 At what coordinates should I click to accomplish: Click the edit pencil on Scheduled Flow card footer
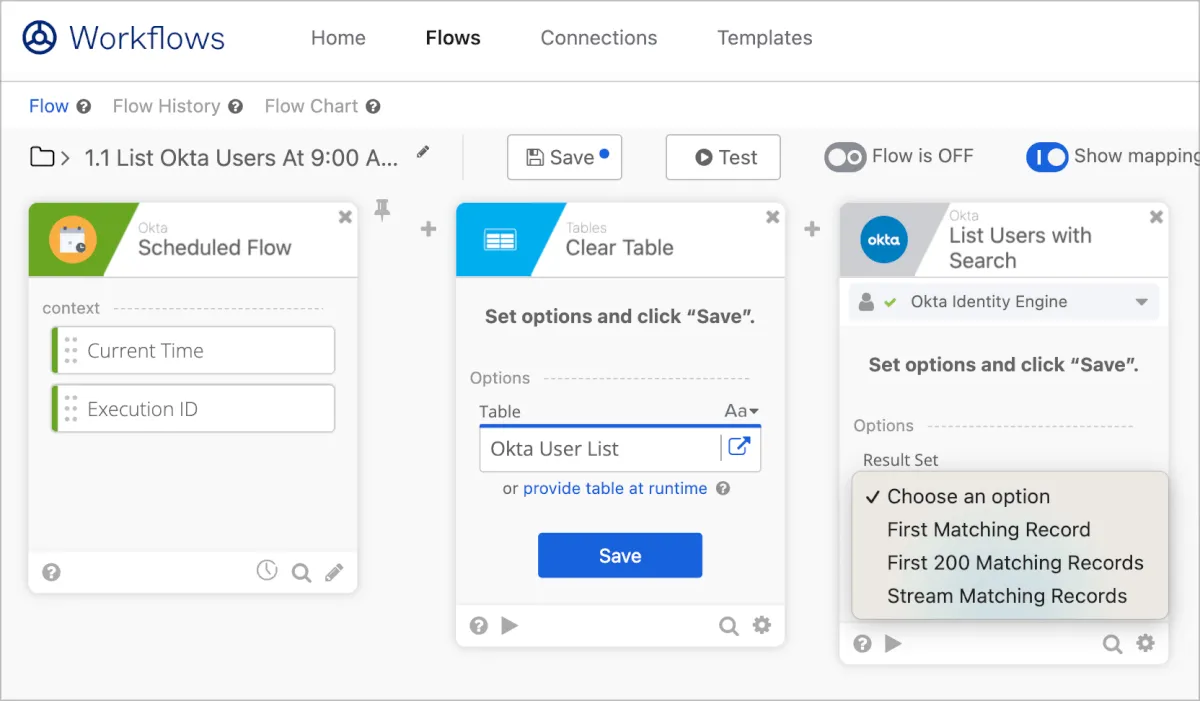click(334, 572)
